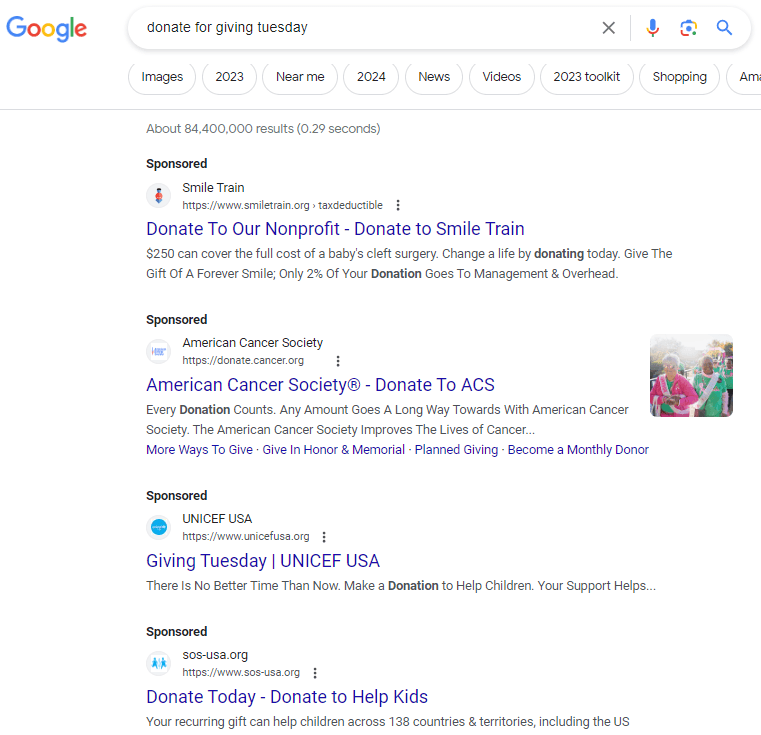Open Become a Monthly Donor sitelink

(578, 450)
